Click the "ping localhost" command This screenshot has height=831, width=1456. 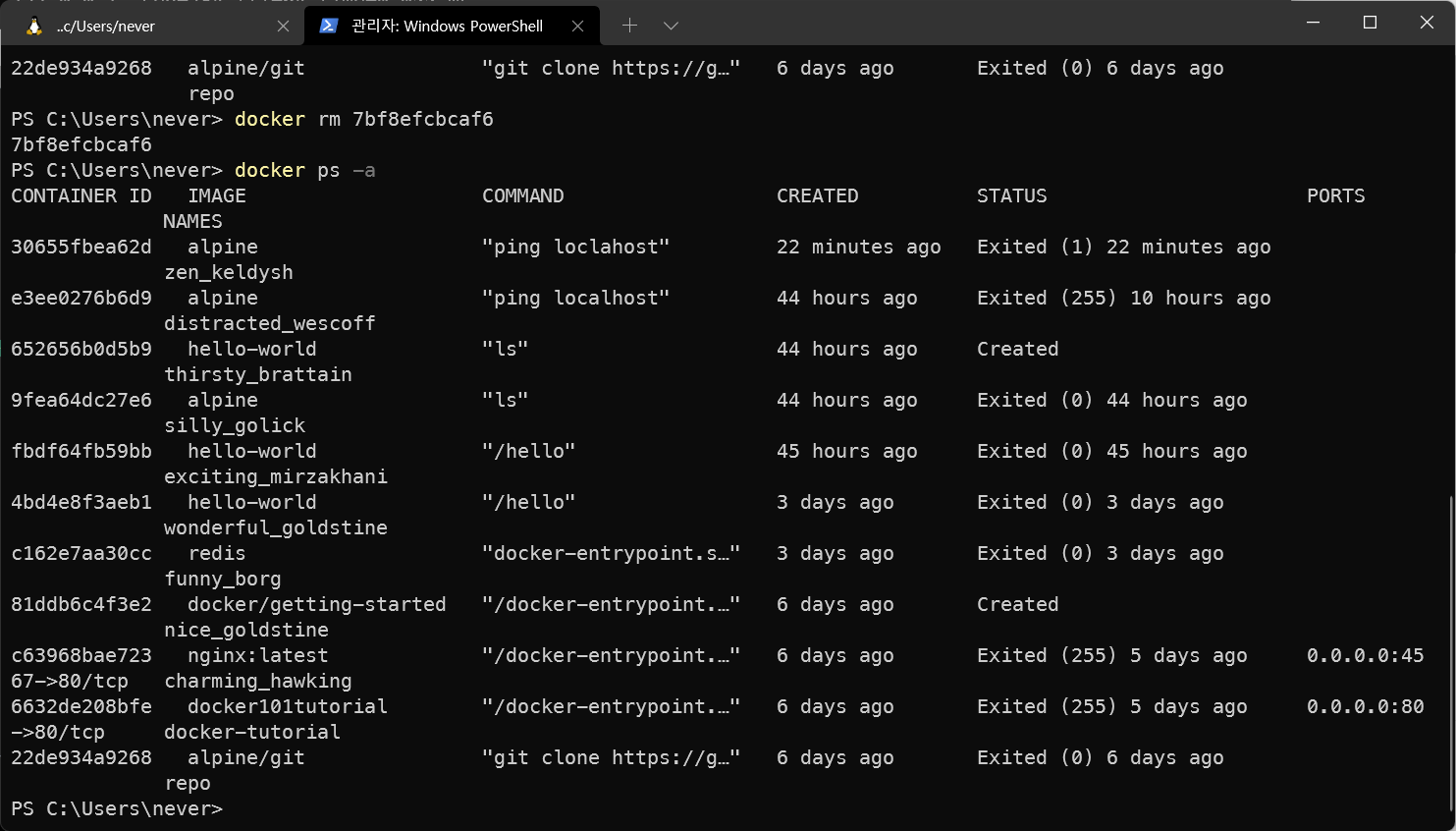point(576,298)
